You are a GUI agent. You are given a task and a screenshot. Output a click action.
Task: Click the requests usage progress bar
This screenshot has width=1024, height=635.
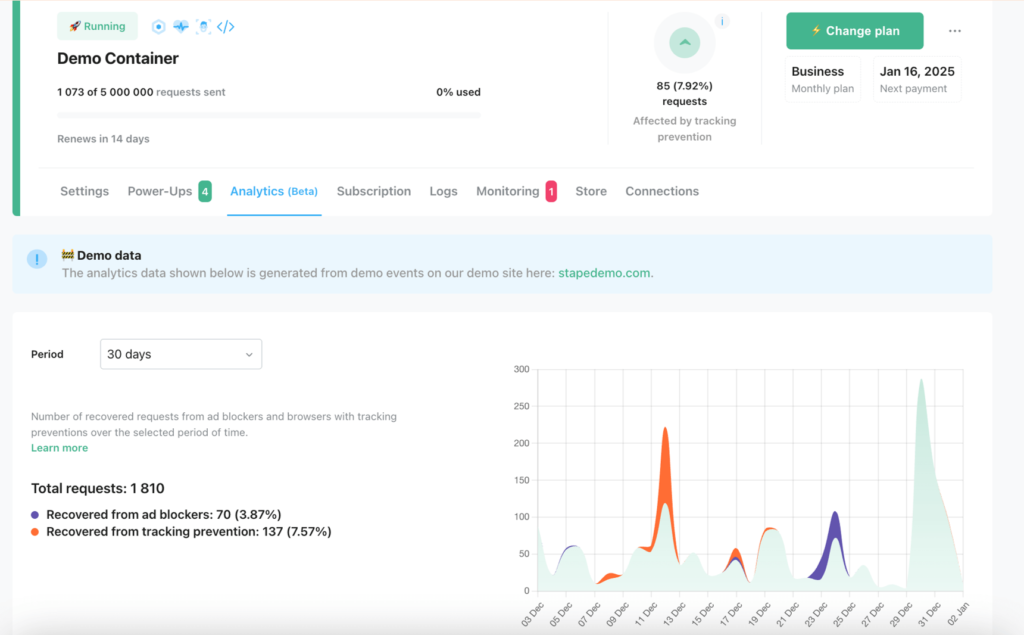click(268, 115)
